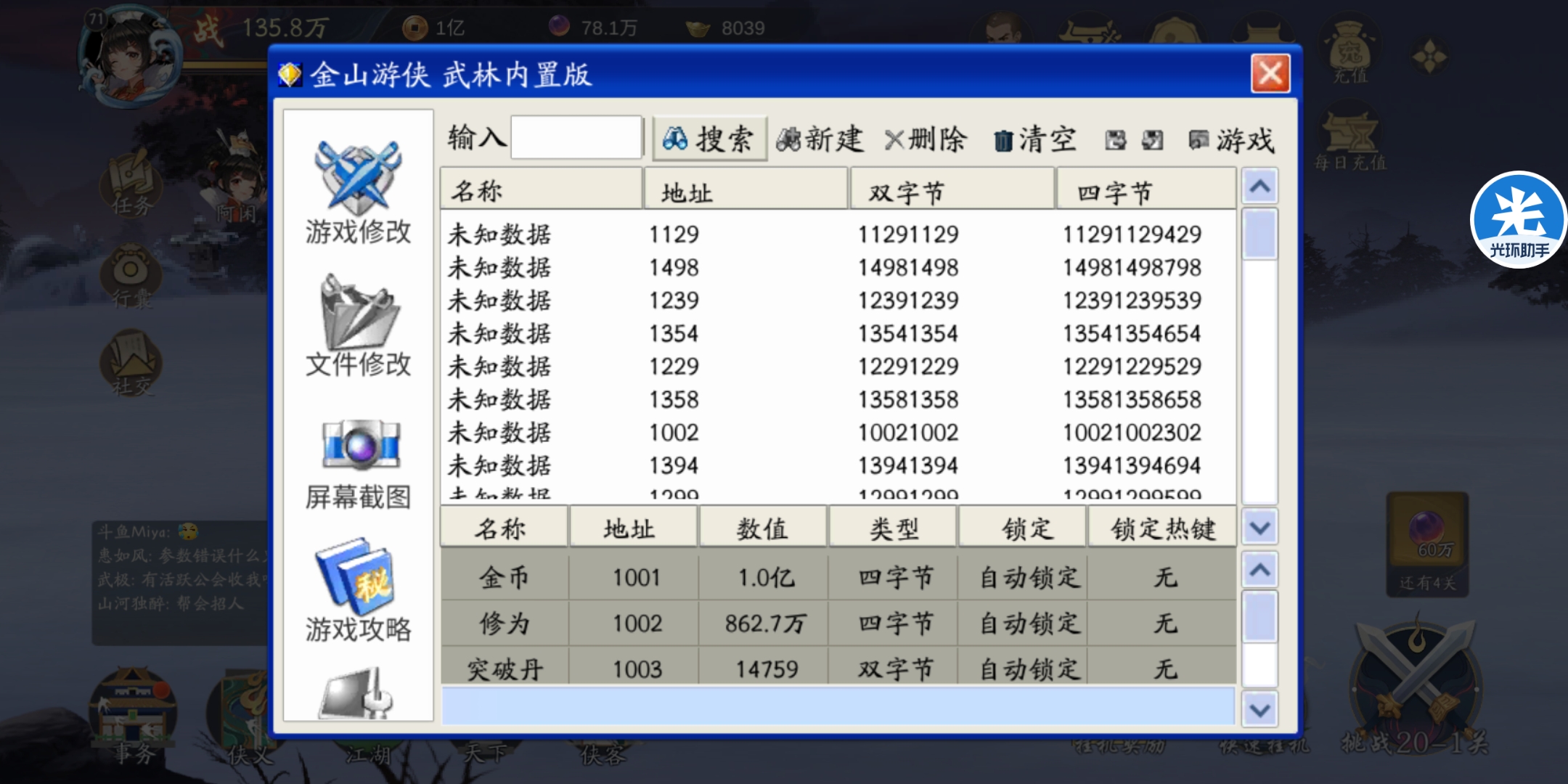Open the 行囊 bag icon in game
Screen dimensions: 1568x784
tap(132, 277)
